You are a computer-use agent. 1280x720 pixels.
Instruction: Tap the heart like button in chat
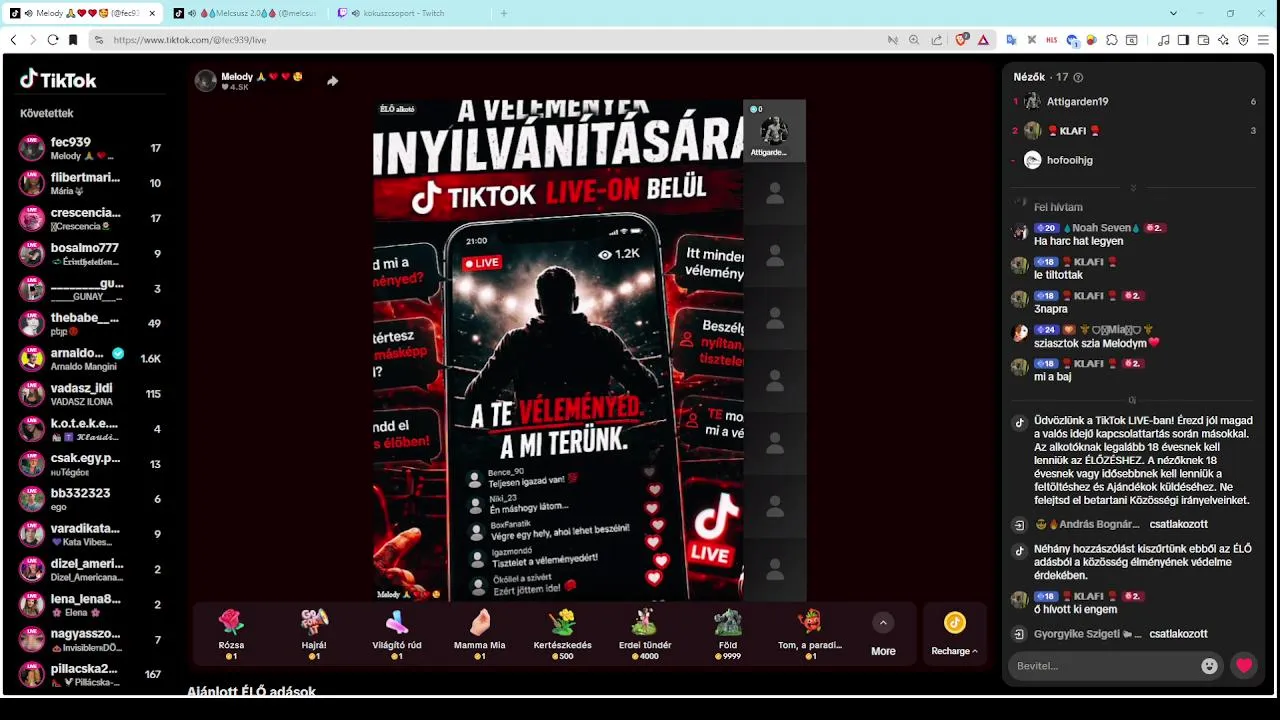coord(1244,666)
